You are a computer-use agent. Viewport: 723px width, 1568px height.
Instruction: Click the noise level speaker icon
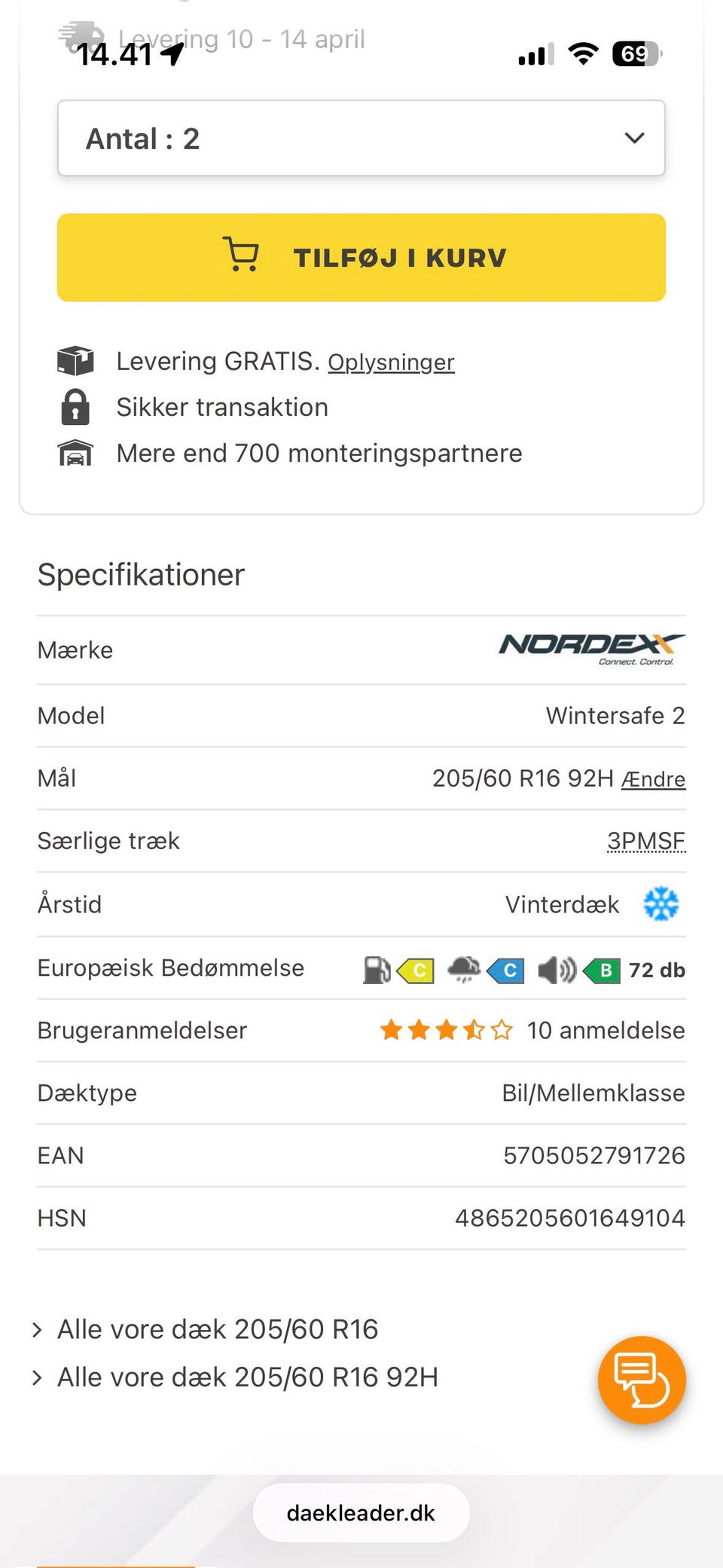[x=557, y=970]
